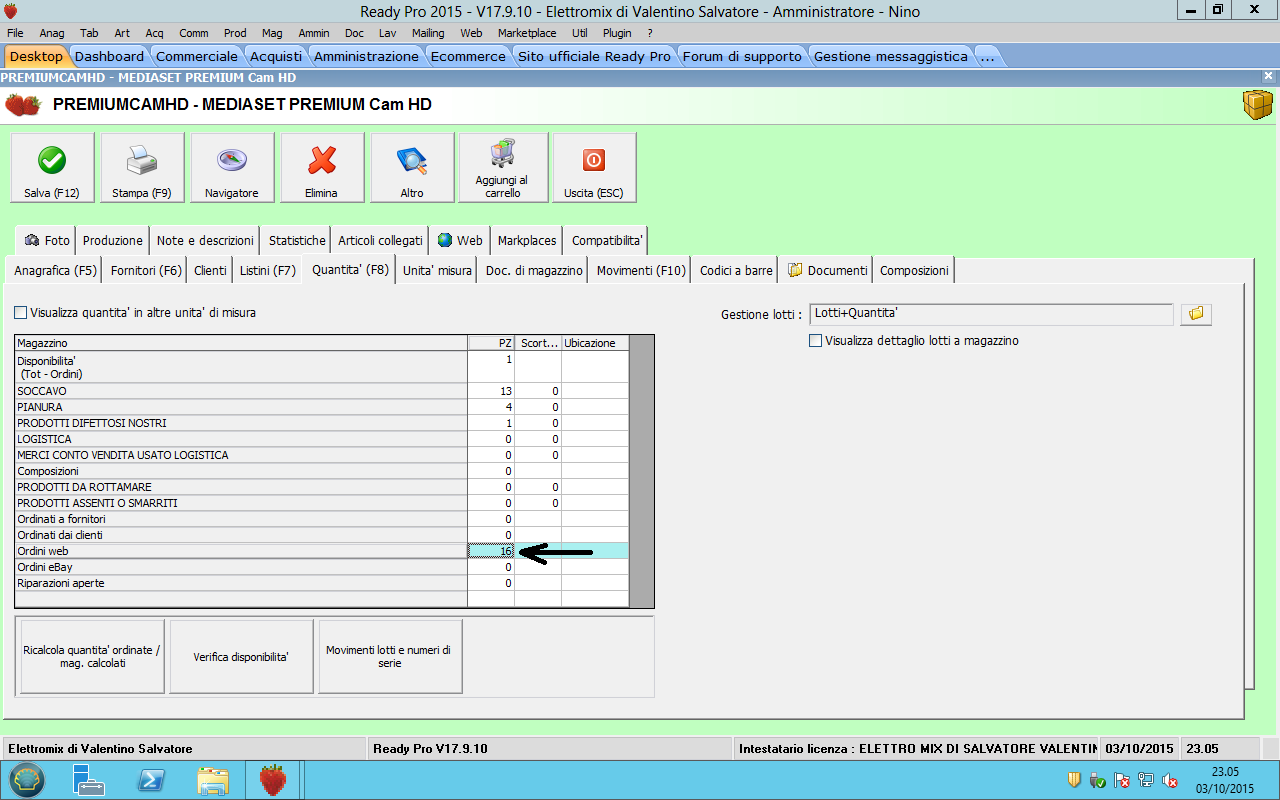Click the Ordini web quantity cell 16
This screenshot has width=1280, height=800.
(491, 551)
